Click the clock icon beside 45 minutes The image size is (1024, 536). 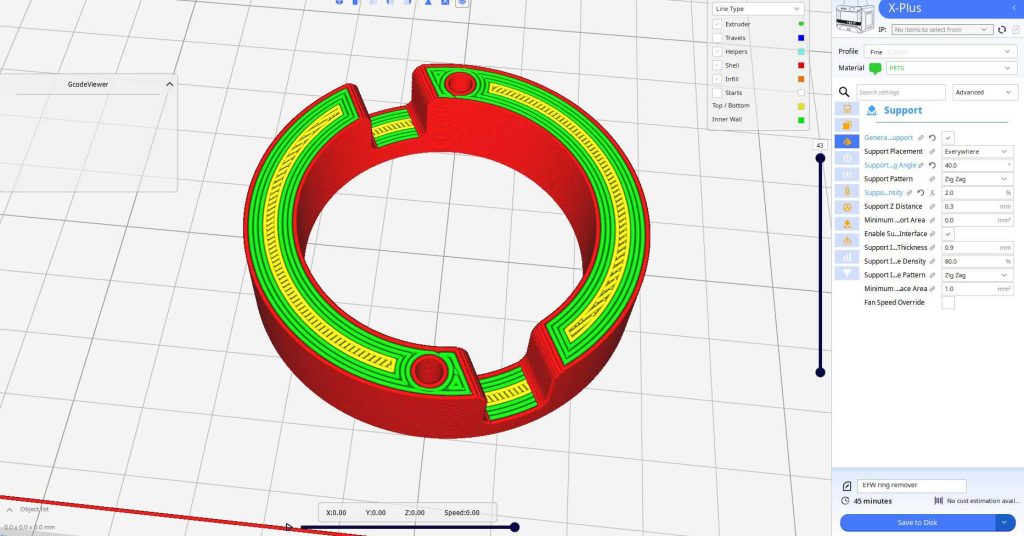[845, 501]
